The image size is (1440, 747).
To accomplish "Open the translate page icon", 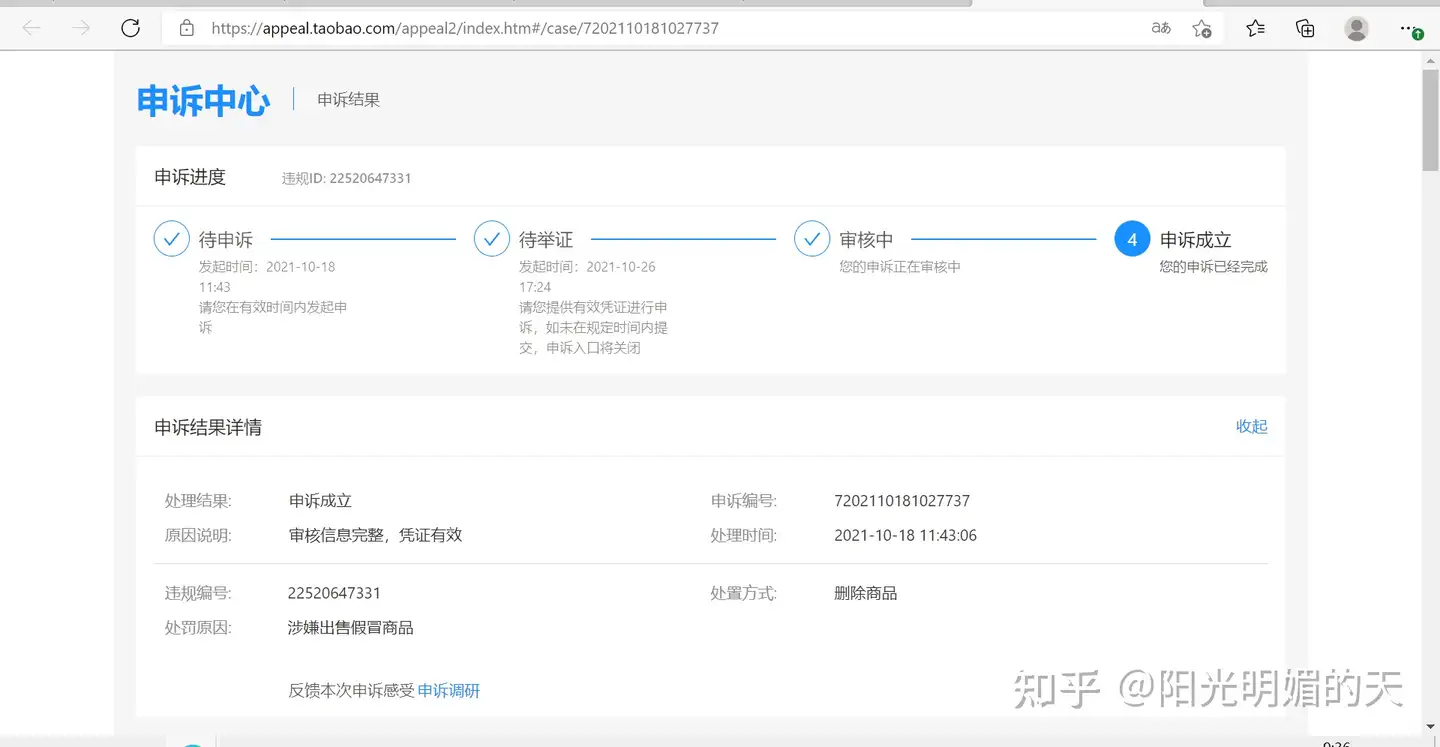I will pos(1161,28).
